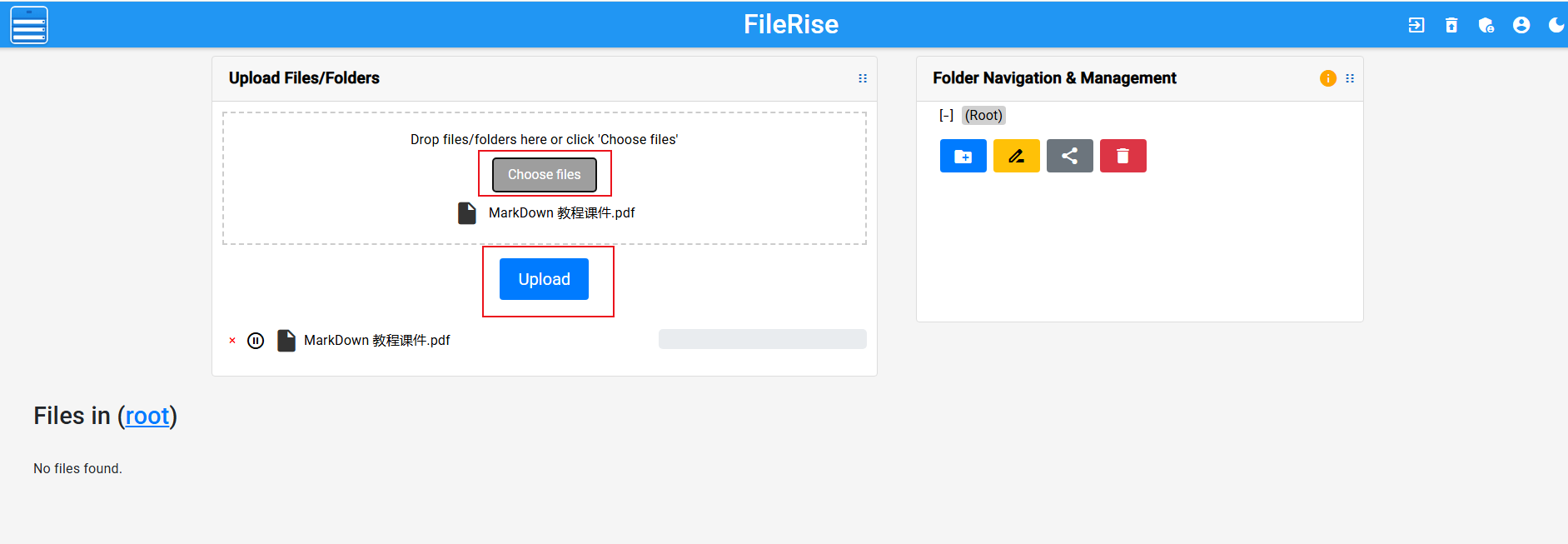Collapse the Root folder tree

(x=946, y=116)
